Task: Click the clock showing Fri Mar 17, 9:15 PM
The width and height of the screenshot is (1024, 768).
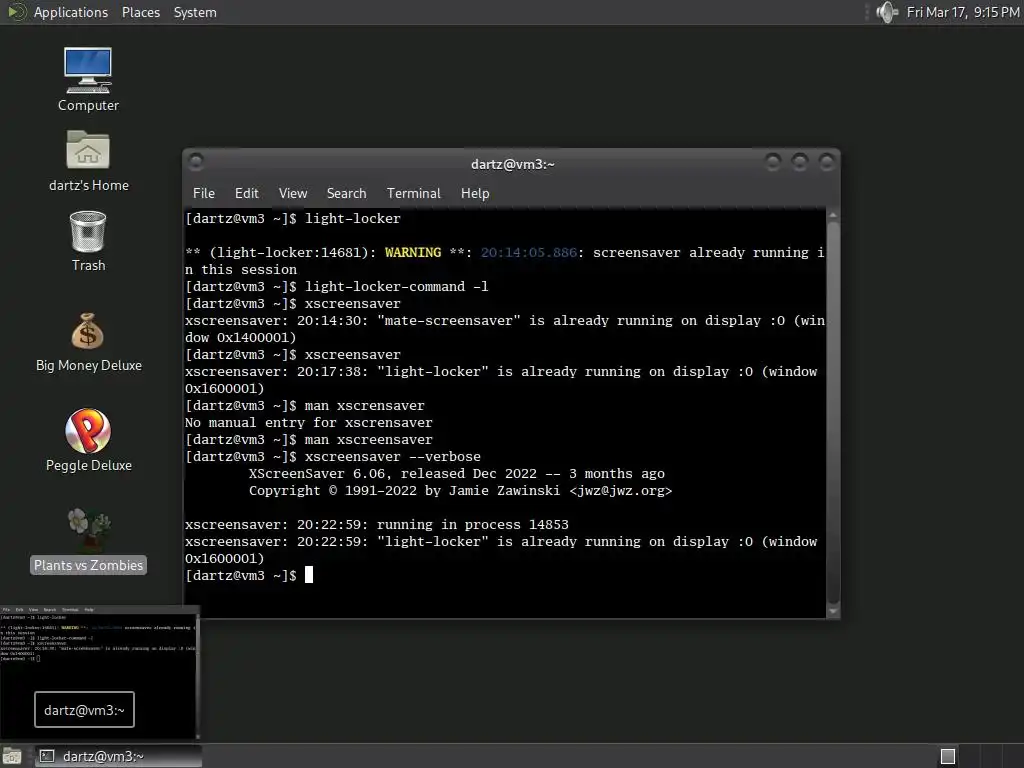Action: pos(963,12)
